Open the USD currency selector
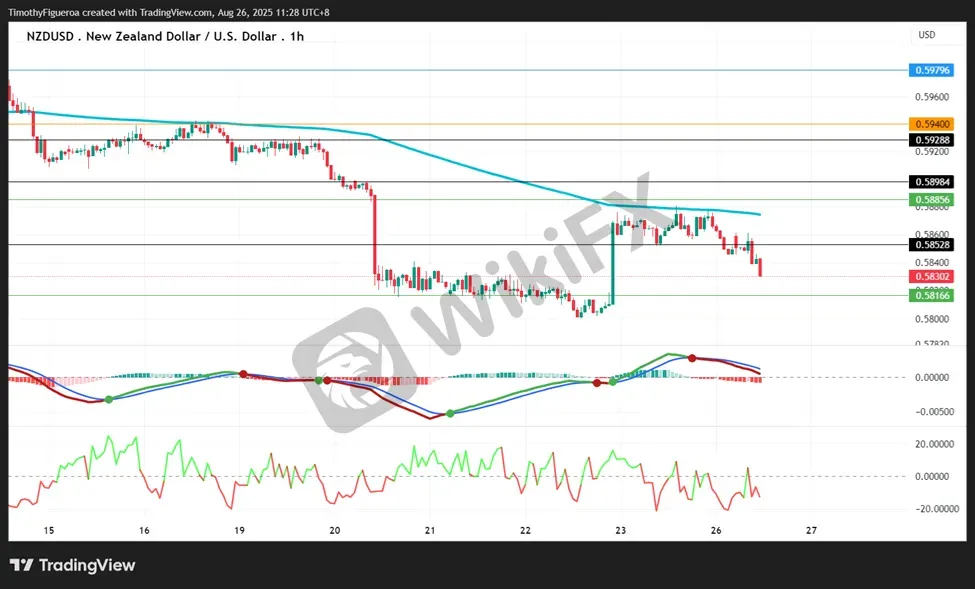 click(x=926, y=35)
